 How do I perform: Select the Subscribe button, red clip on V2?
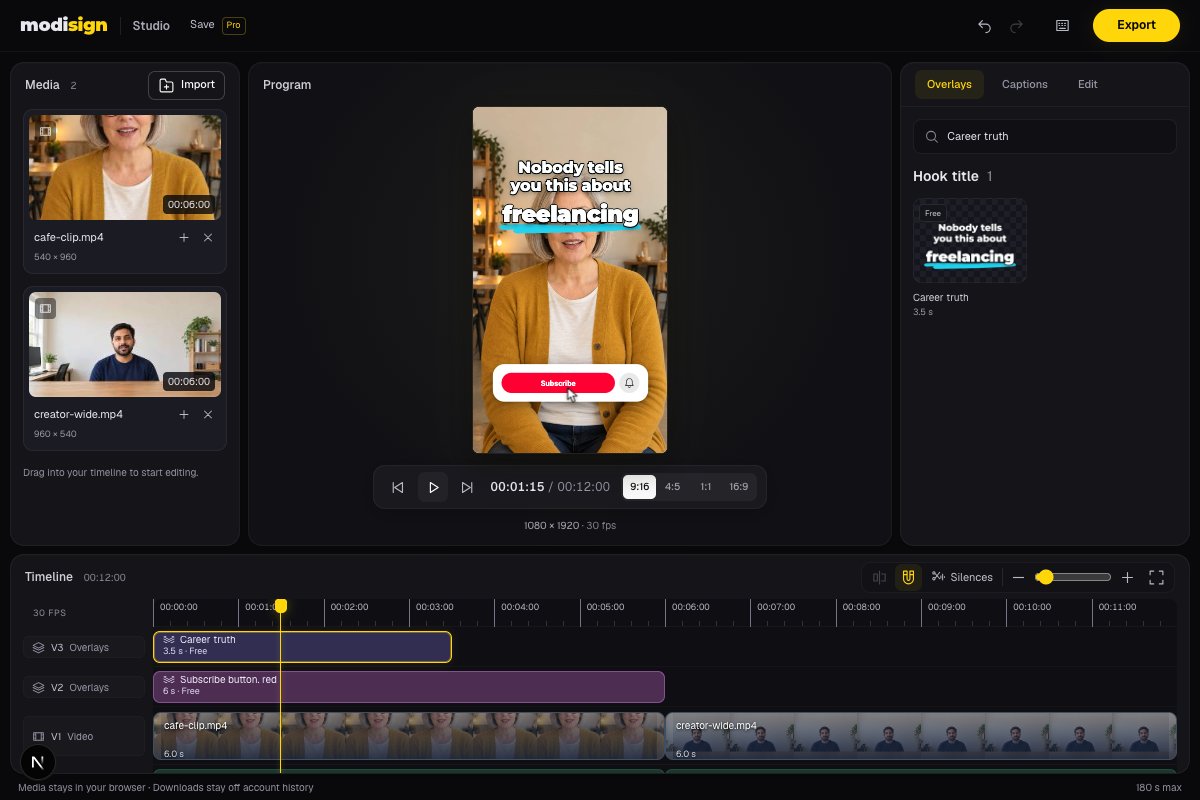409,687
